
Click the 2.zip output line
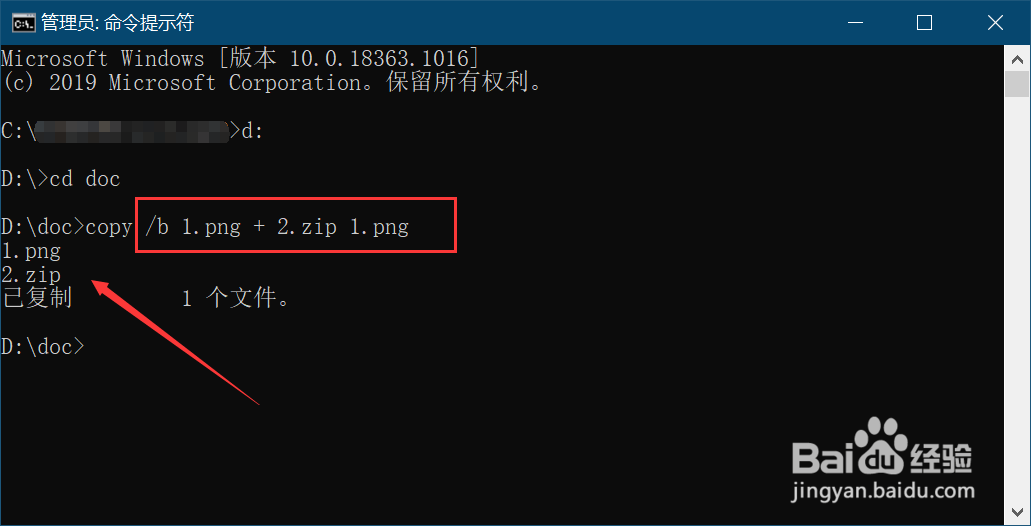click(x=31, y=274)
